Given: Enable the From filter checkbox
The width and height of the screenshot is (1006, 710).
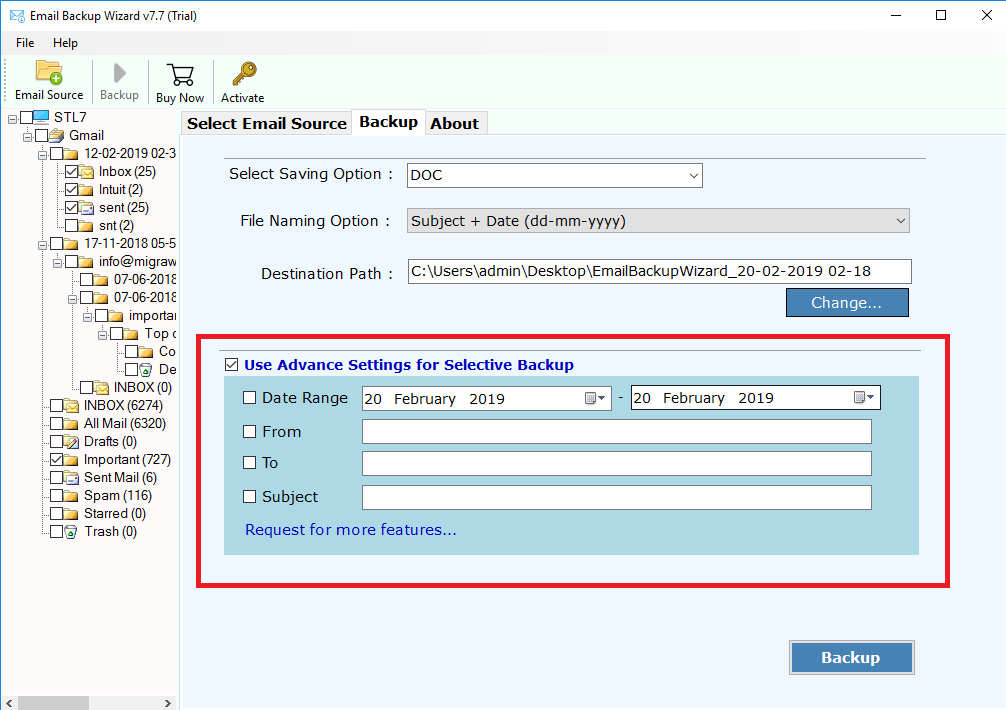Looking at the screenshot, I should (x=250, y=432).
